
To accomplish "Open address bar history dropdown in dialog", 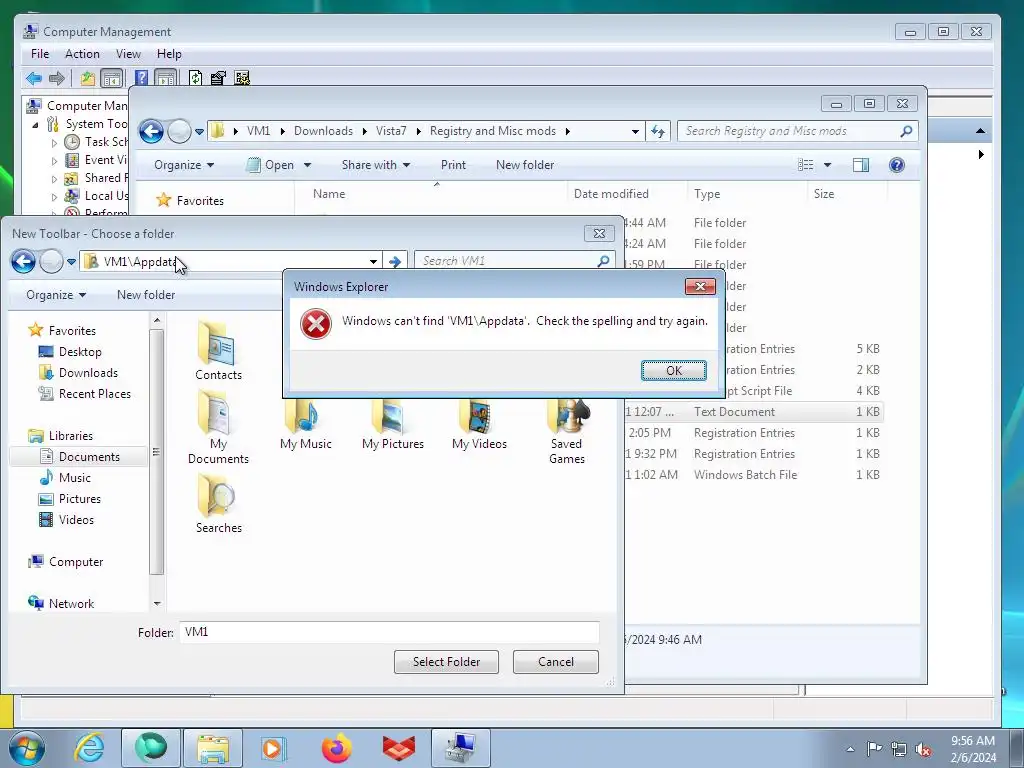I will tap(373, 261).
